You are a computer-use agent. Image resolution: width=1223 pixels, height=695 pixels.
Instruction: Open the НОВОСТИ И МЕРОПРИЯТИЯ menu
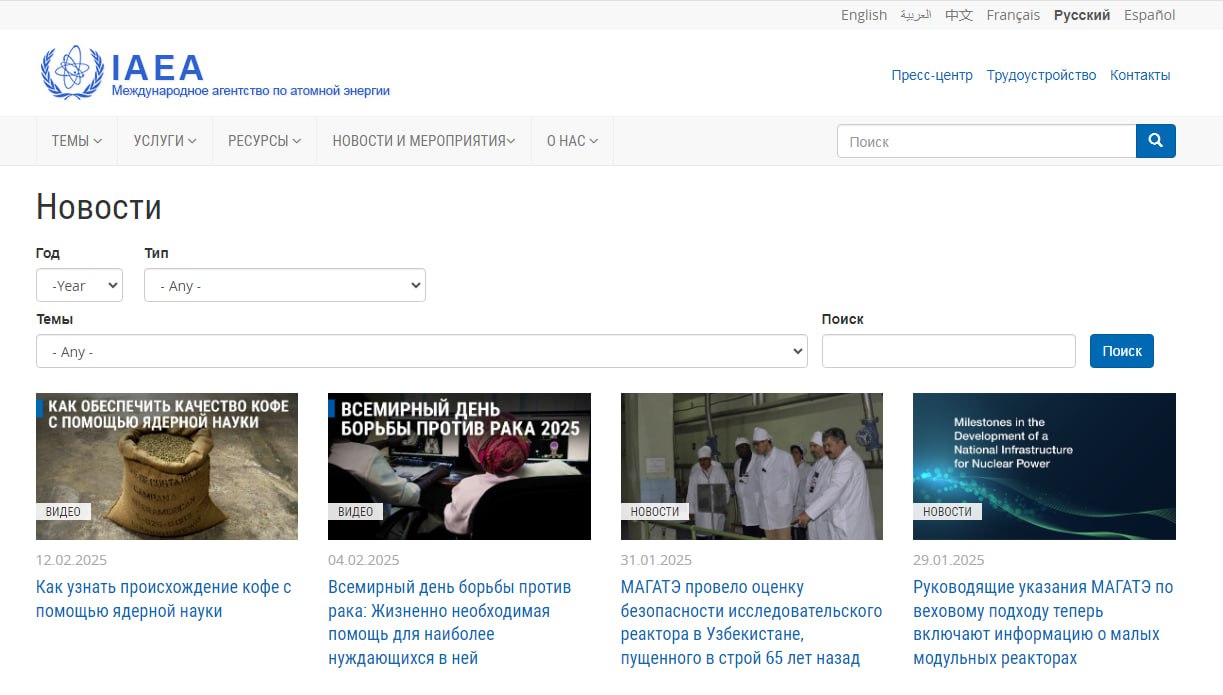(423, 141)
